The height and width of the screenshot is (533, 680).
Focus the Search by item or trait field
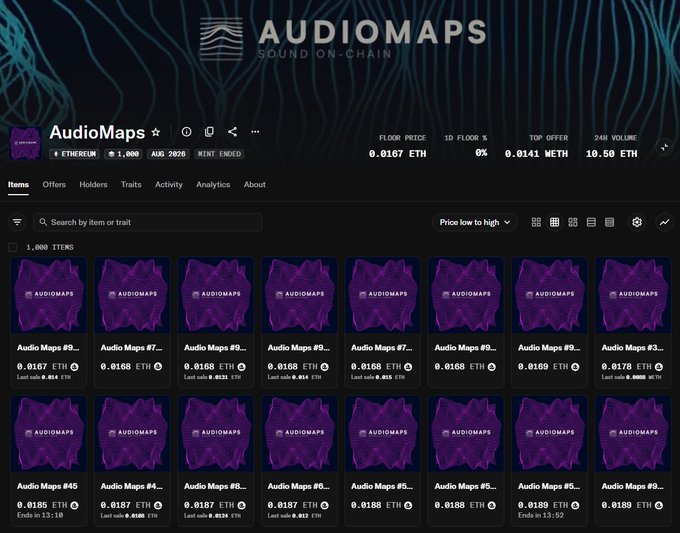coord(147,222)
